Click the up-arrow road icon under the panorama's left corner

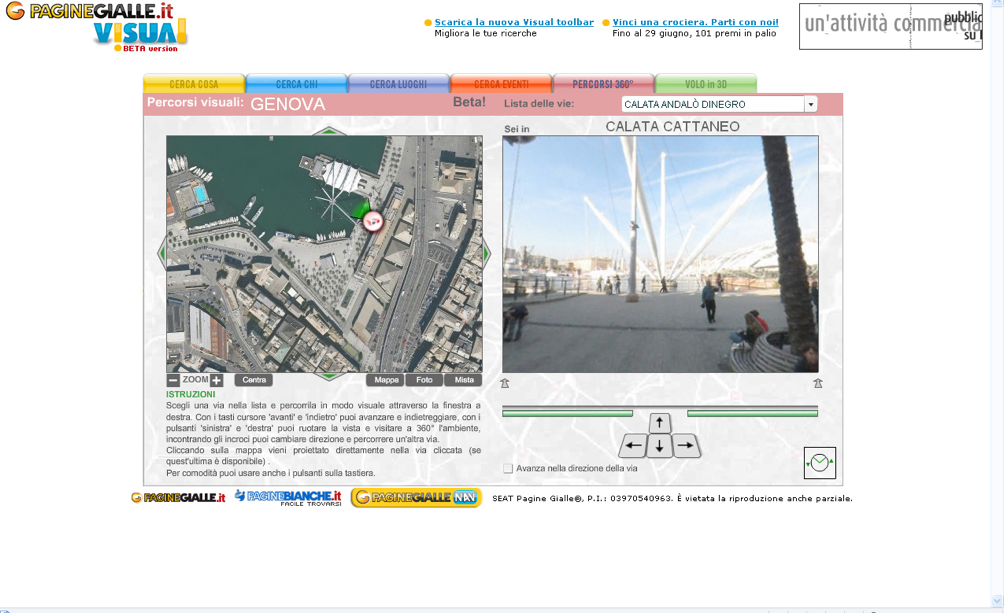pos(505,383)
